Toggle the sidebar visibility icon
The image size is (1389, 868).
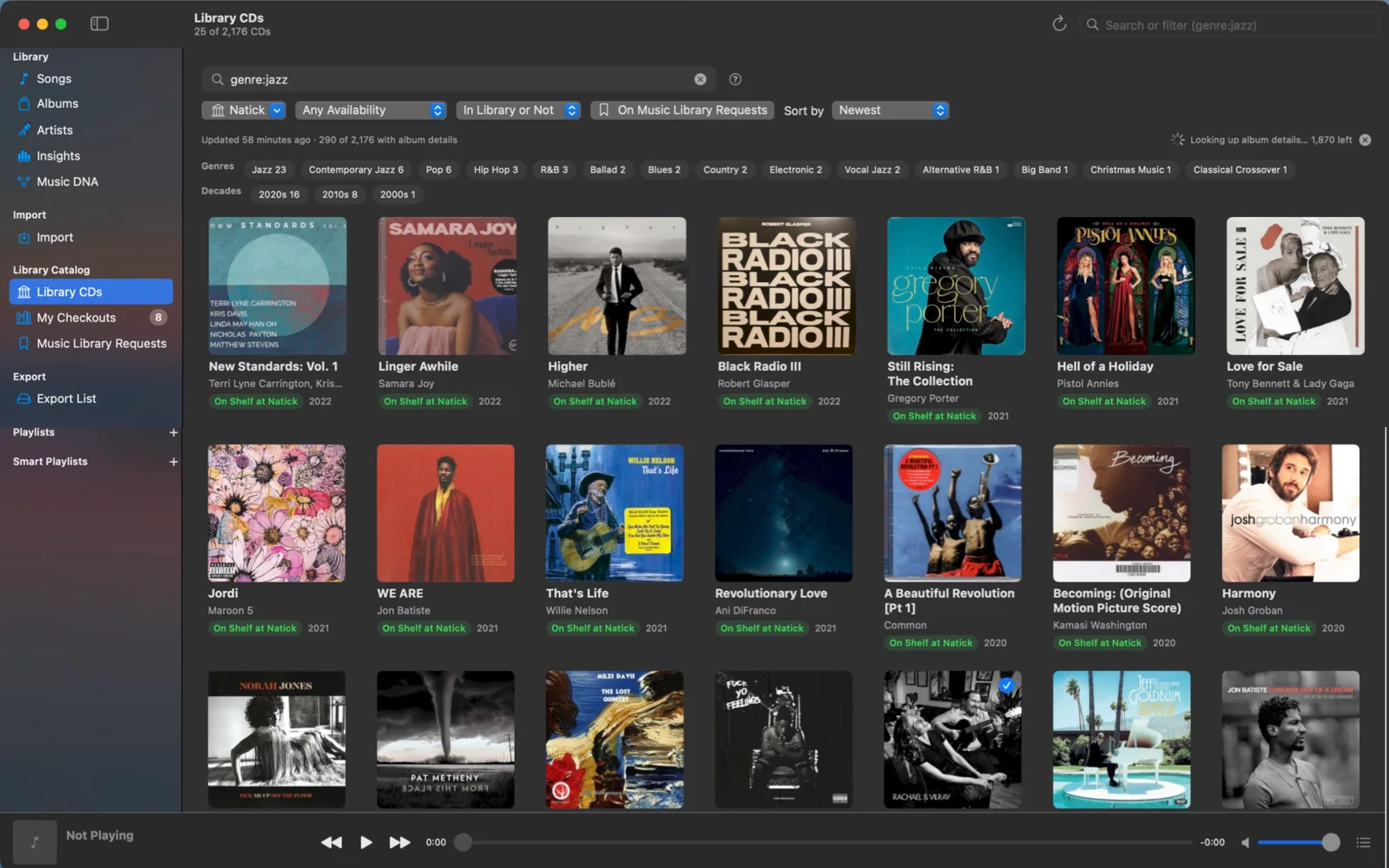coord(100,23)
